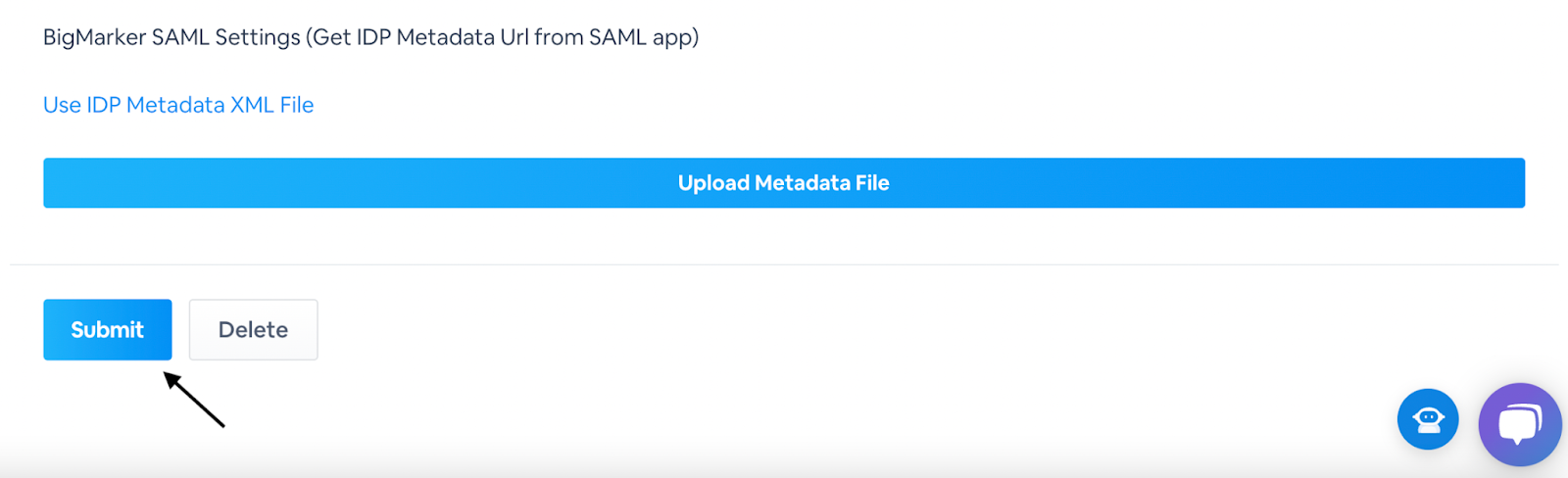Viewport: 1568px width, 478px height.
Task: Upload an IDP metadata file via the wide button
Action: [x=783, y=183]
